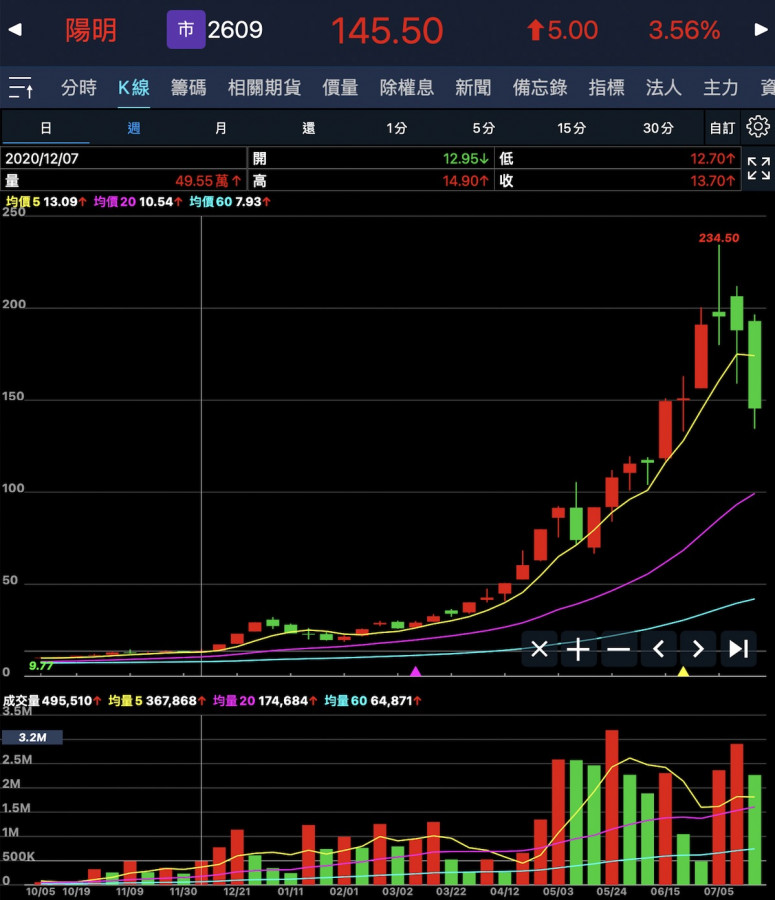
Task: Select the monthly 月 period
Action: (x=220, y=128)
